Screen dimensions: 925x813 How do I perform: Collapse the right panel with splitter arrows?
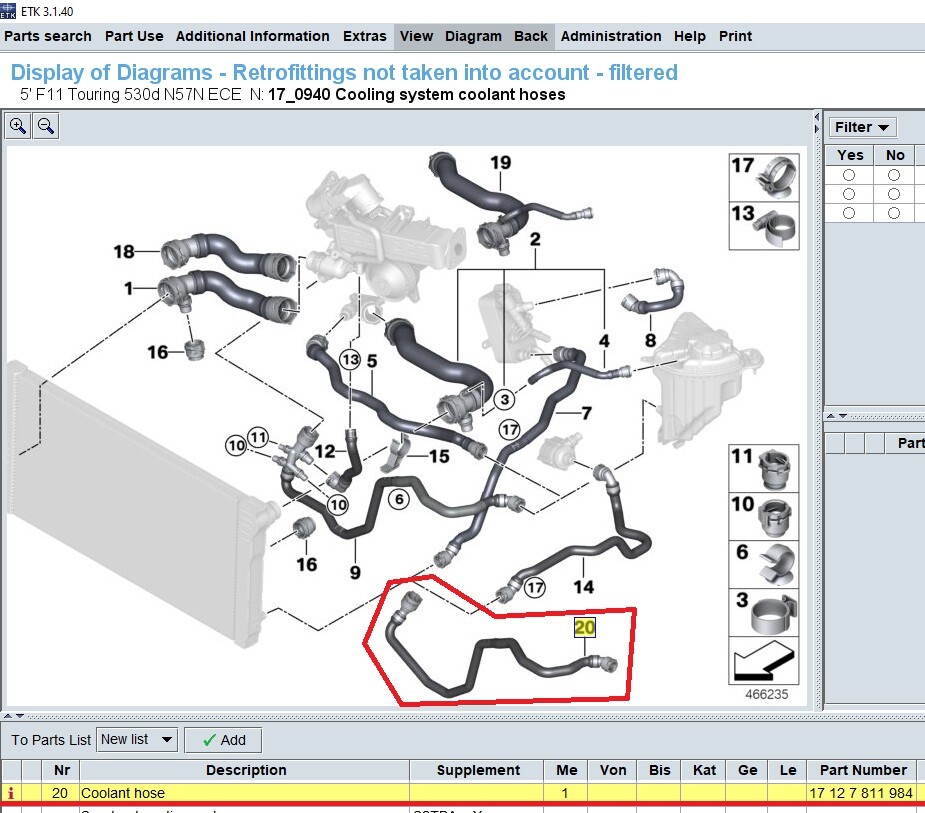817,123
